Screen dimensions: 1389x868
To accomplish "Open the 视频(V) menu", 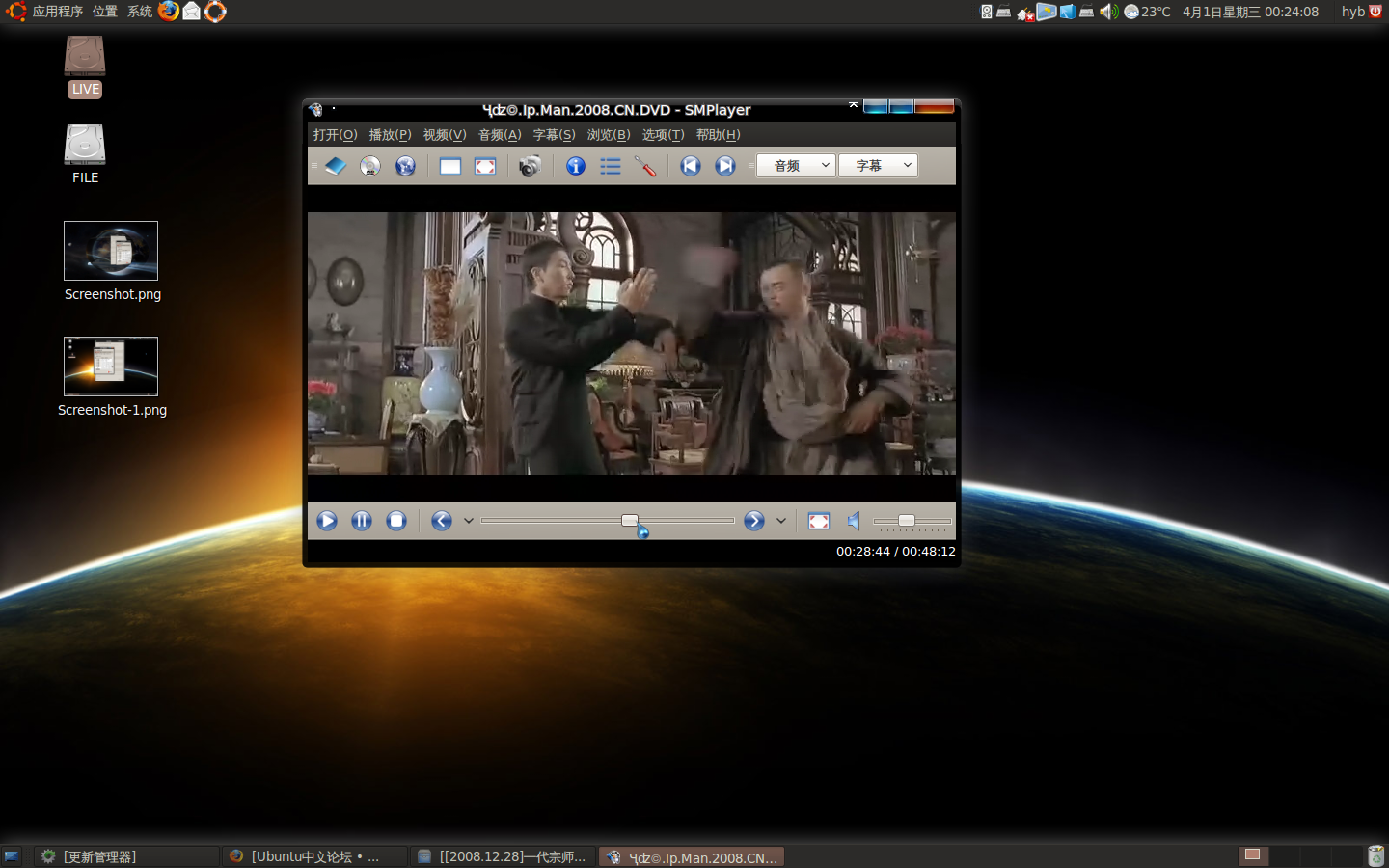I will pos(445,135).
